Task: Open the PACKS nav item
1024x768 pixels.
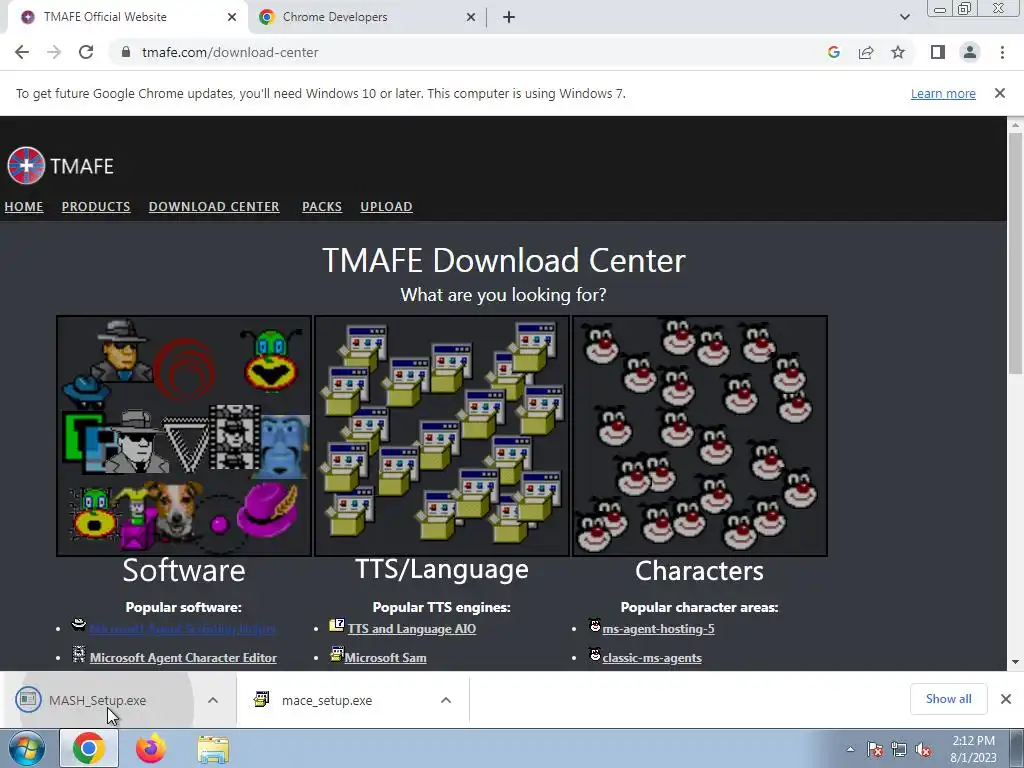Action: (x=322, y=206)
